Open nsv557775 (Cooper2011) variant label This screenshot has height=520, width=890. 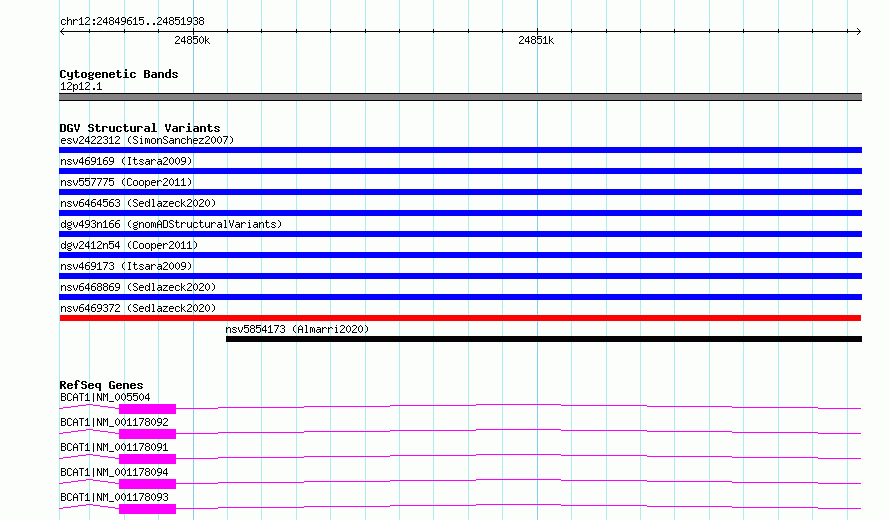tap(126, 182)
